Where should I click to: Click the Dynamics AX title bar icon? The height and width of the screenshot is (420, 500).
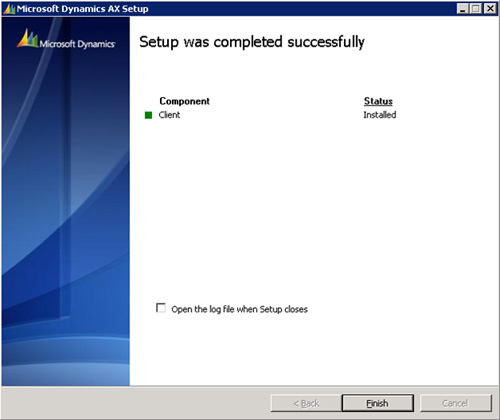click(x=9, y=9)
